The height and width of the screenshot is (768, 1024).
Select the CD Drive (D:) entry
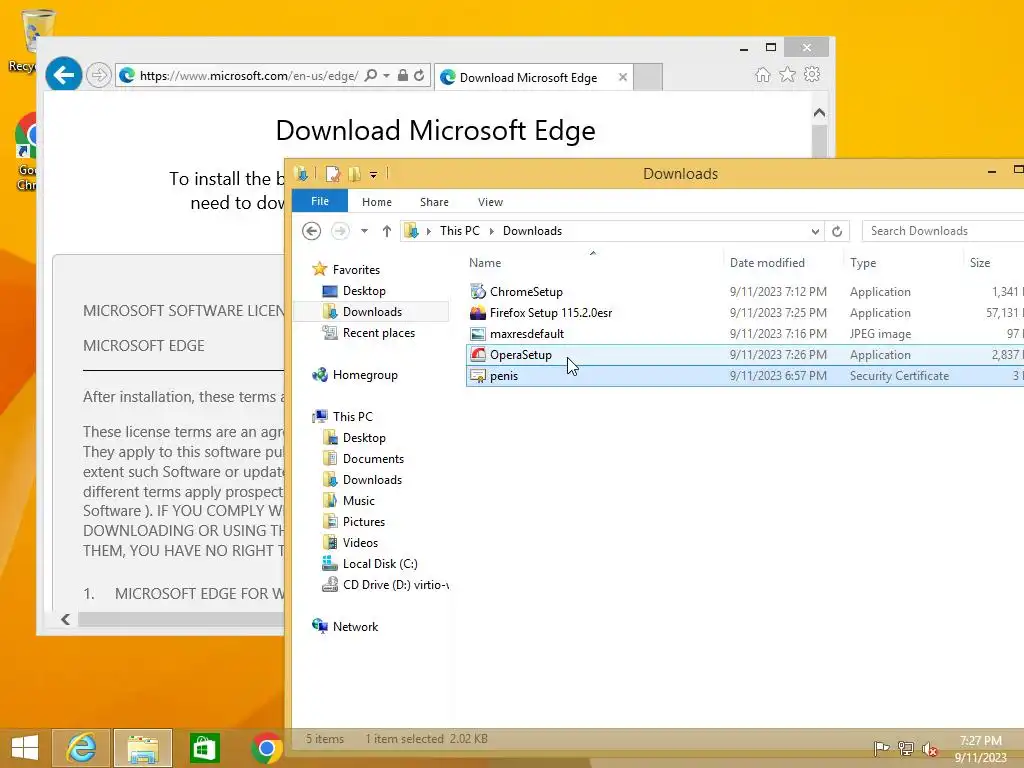[385, 584]
